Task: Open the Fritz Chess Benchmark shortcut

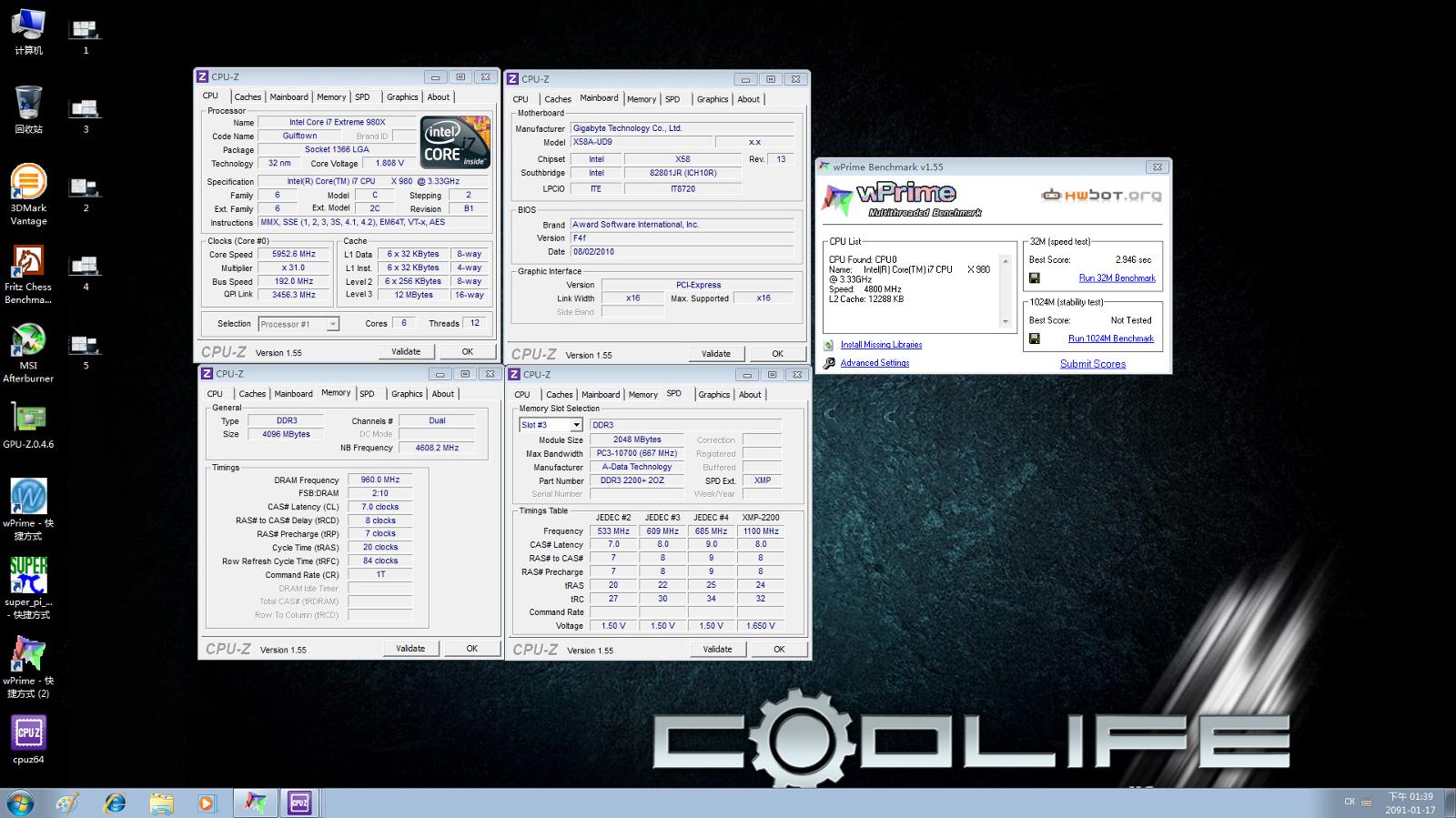Action: tap(28, 274)
